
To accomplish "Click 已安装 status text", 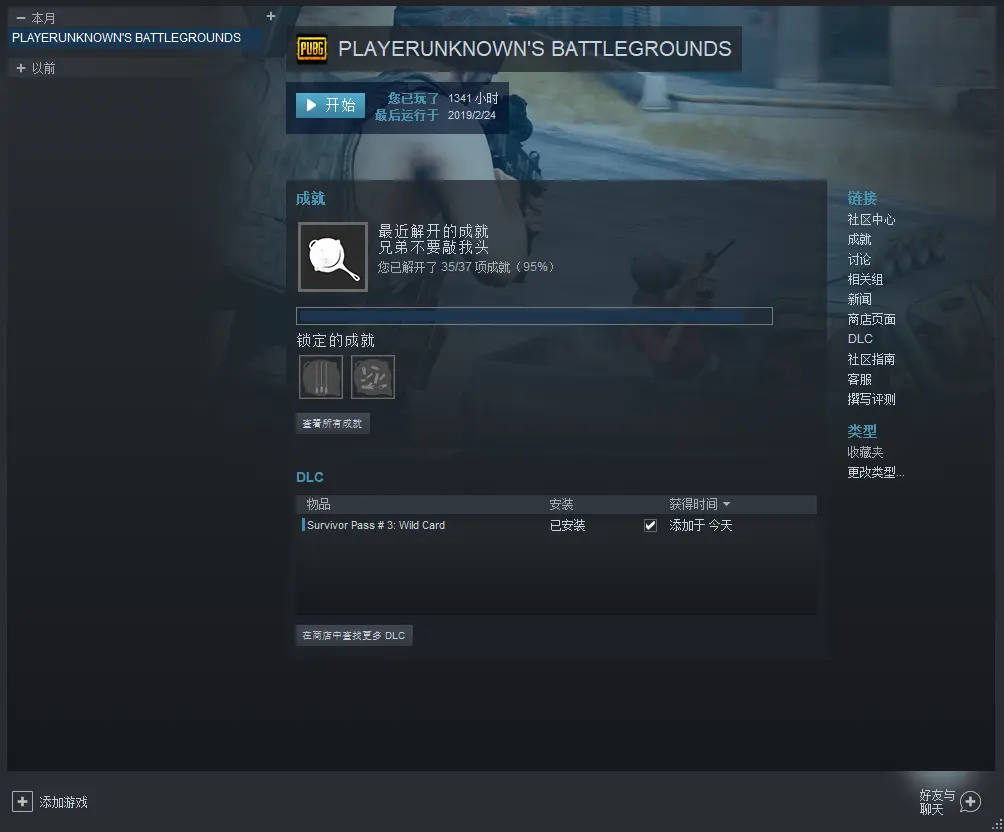I will coord(567,525).
